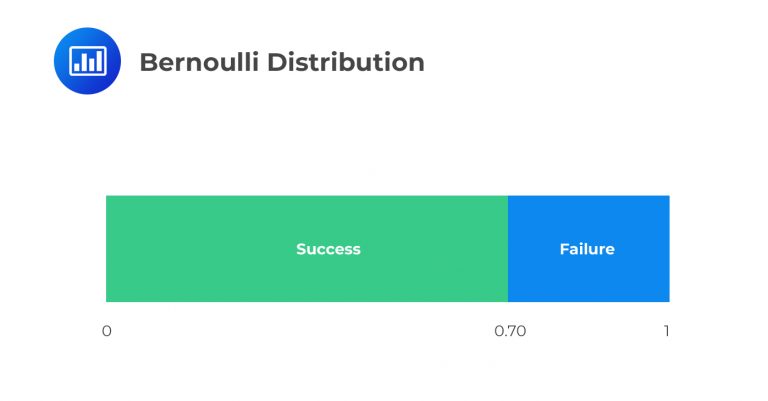Click the boundary between Success and Failure segments

pyautogui.click(x=508, y=249)
